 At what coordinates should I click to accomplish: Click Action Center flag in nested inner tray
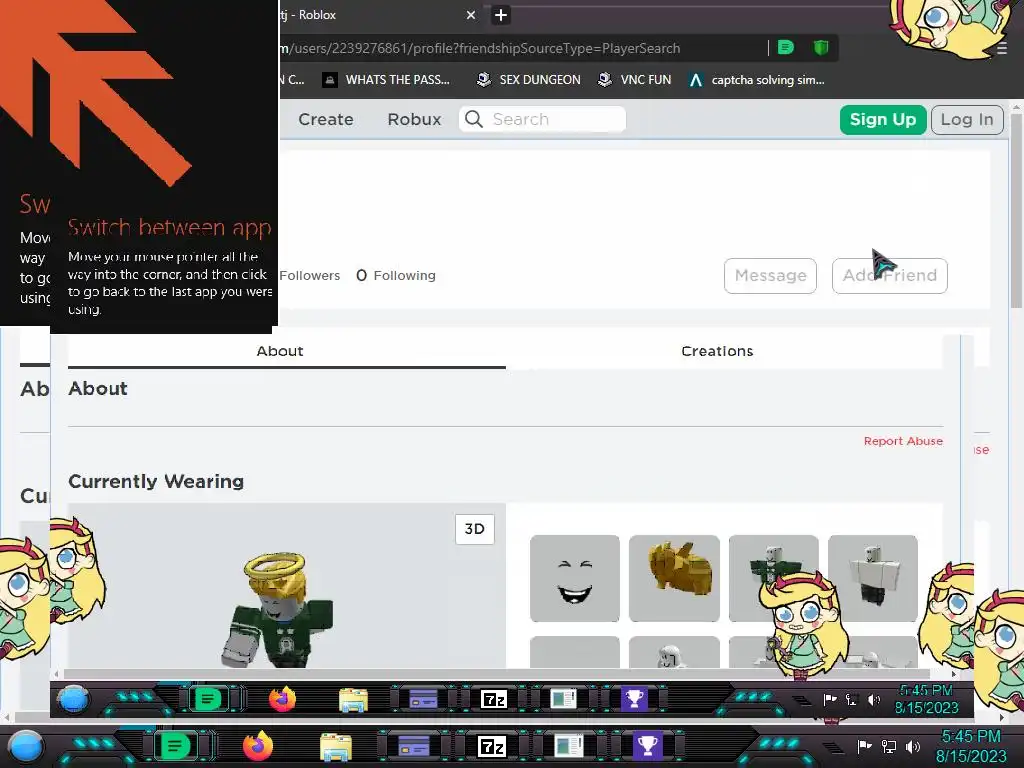pos(830,700)
